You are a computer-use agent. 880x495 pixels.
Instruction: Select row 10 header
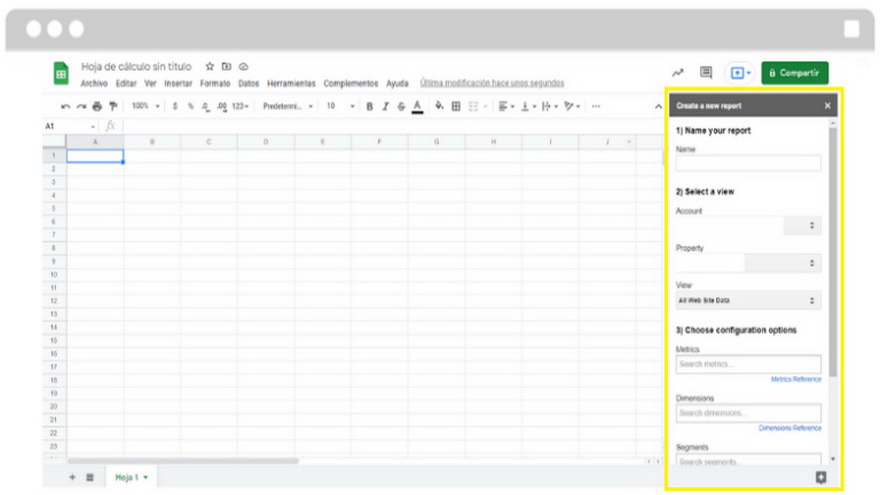[x=54, y=274]
